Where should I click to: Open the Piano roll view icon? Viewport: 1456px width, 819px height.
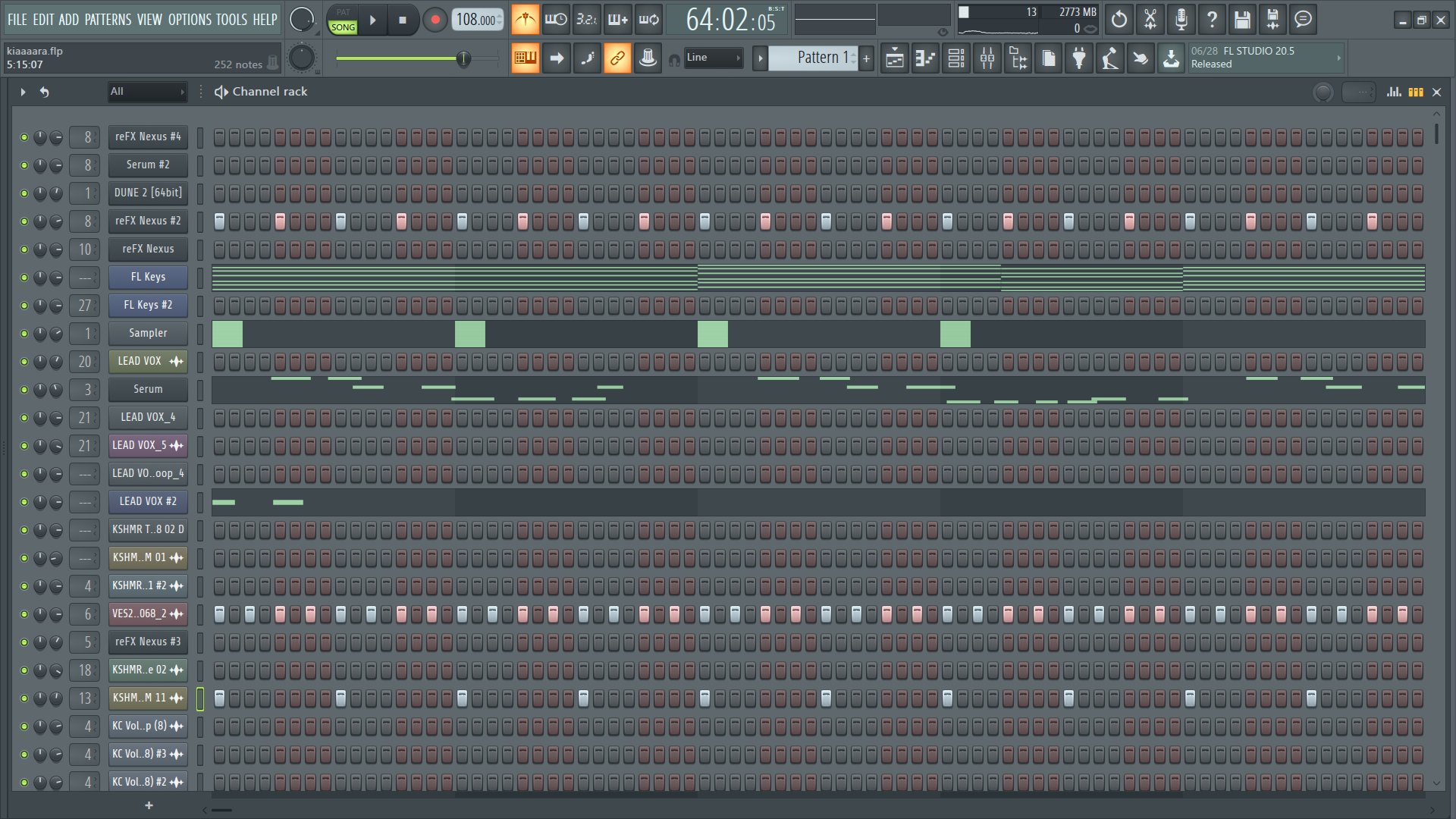click(x=925, y=58)
